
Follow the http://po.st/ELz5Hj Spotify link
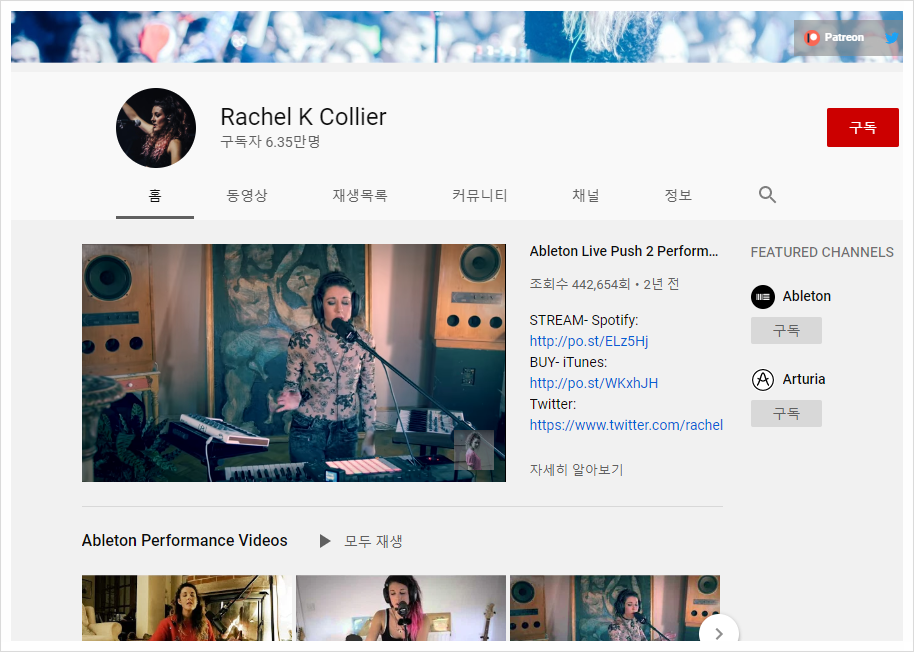(x=589, y=341)
